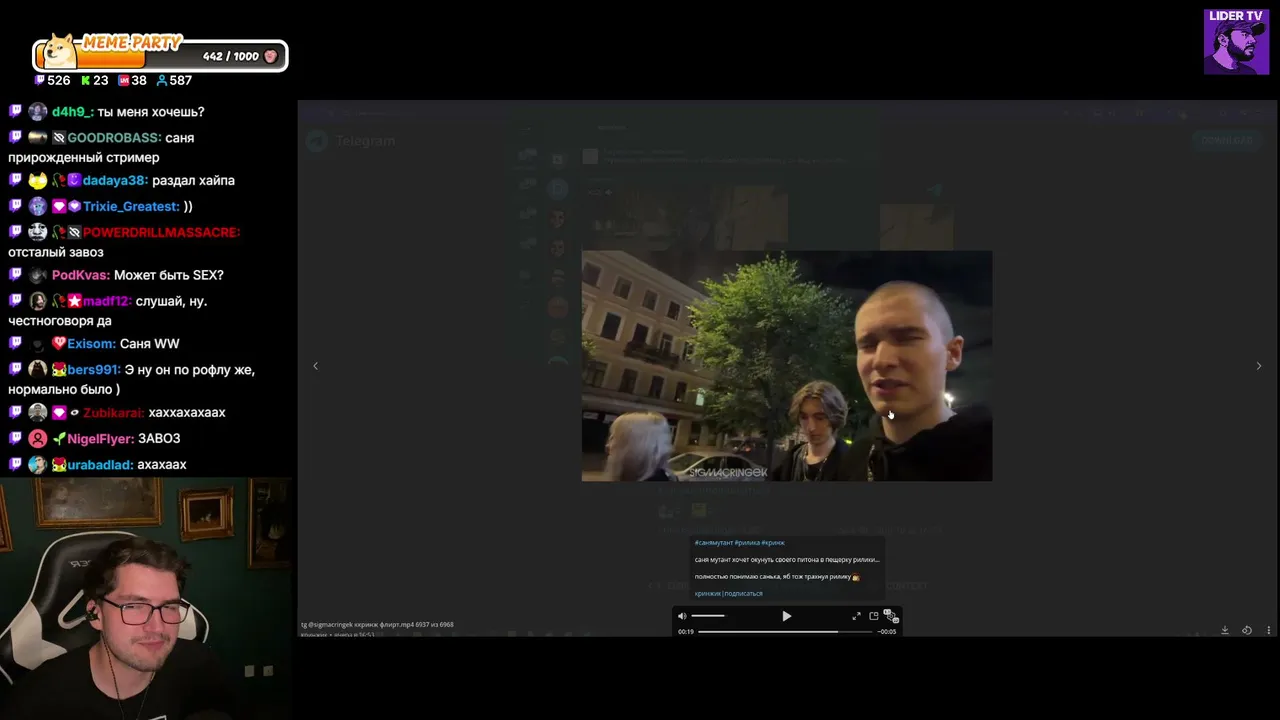Change playback speed on the video player
Screen dimensions: 1280x720
pyautogui.click(x=890, y=616)
